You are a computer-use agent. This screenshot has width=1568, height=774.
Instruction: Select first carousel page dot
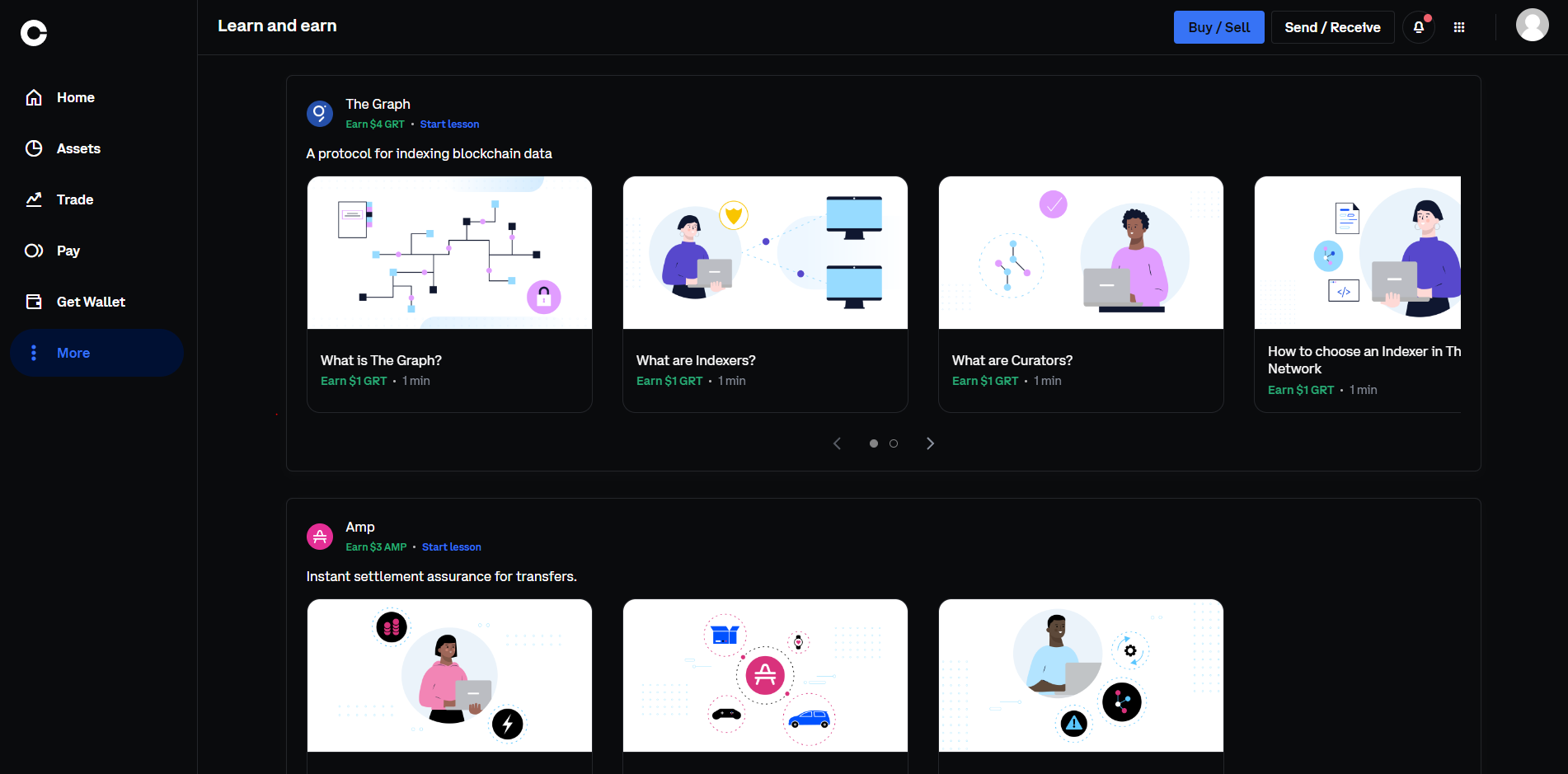point(874,443)
